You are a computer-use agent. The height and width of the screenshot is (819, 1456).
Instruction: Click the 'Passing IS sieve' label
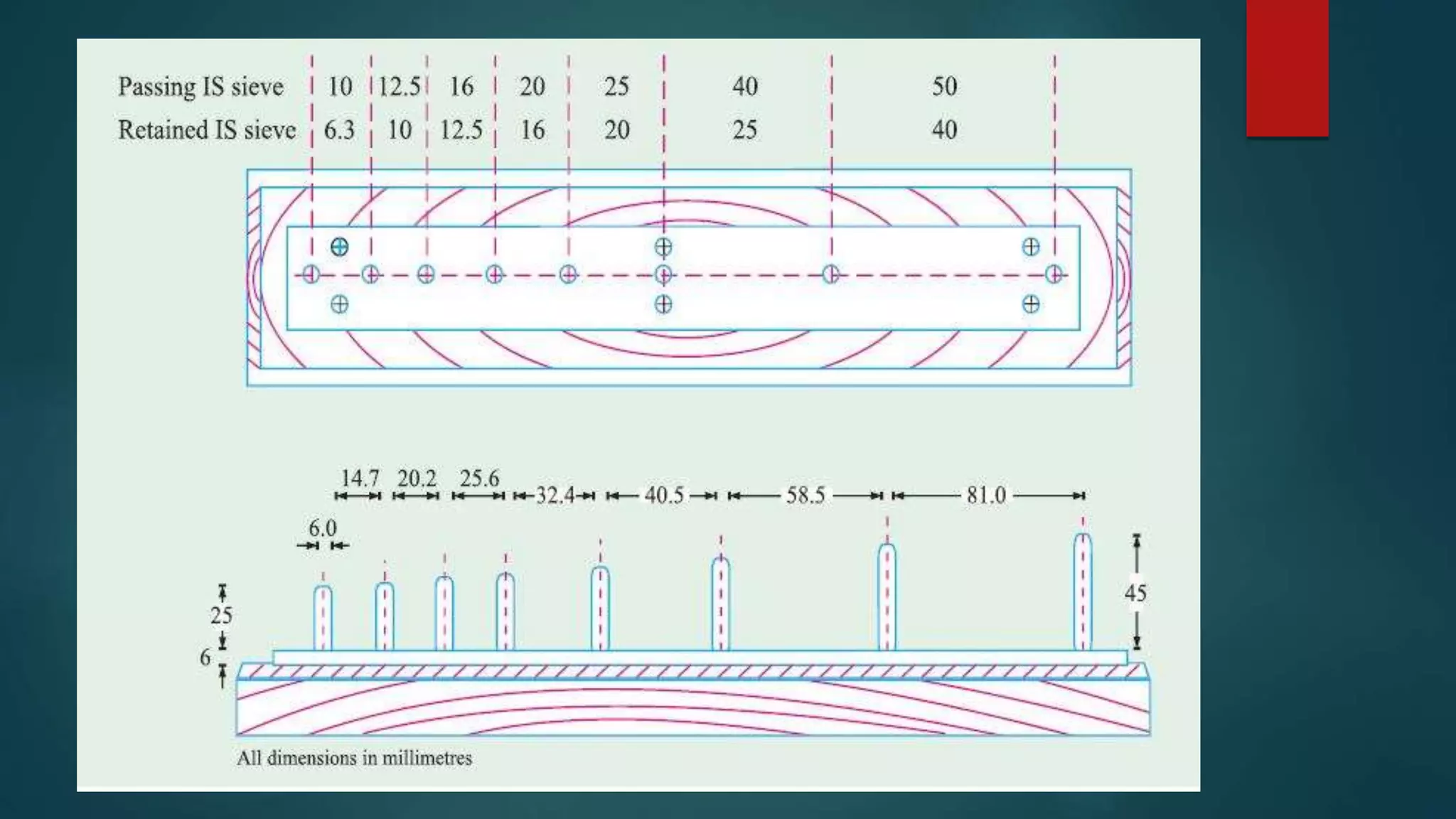click(x=200, y=87)
